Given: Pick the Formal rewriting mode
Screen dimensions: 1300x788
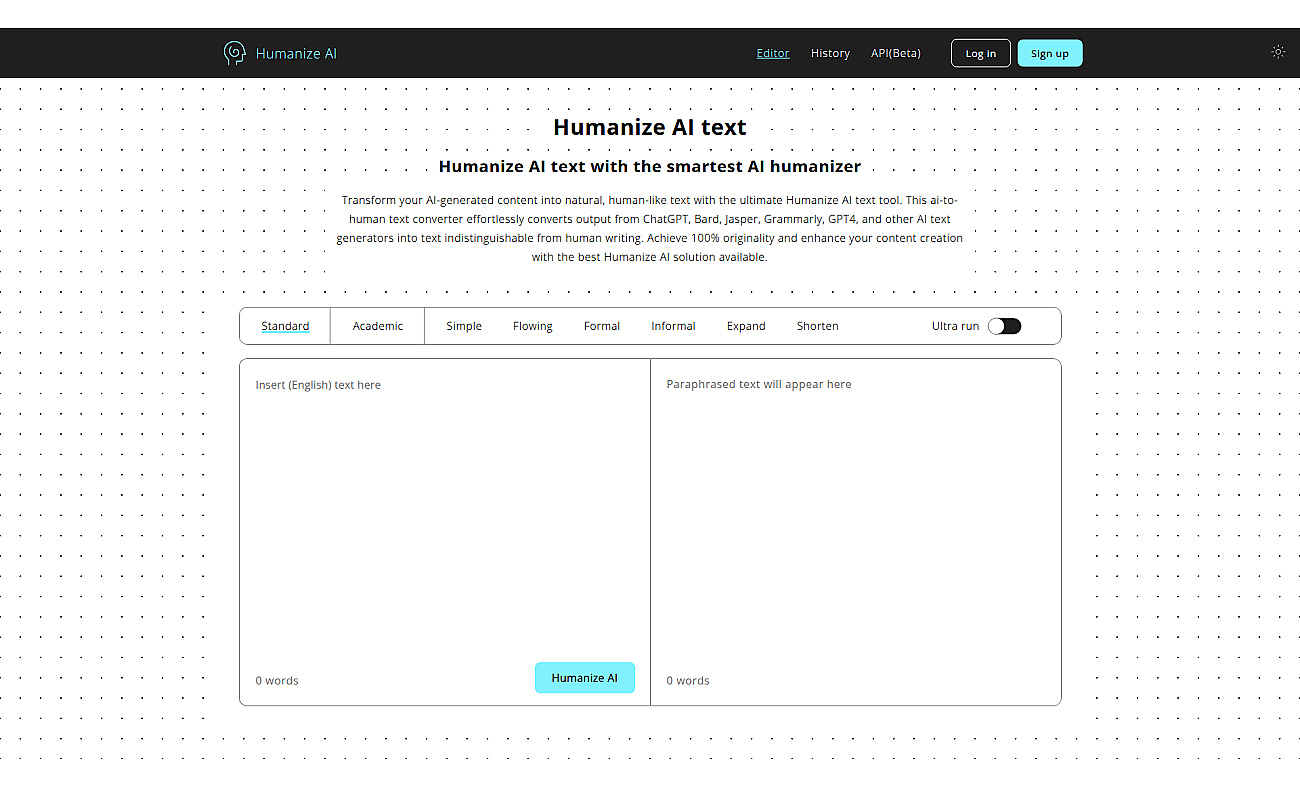Looking at the screenshot, I should [602, 326].
